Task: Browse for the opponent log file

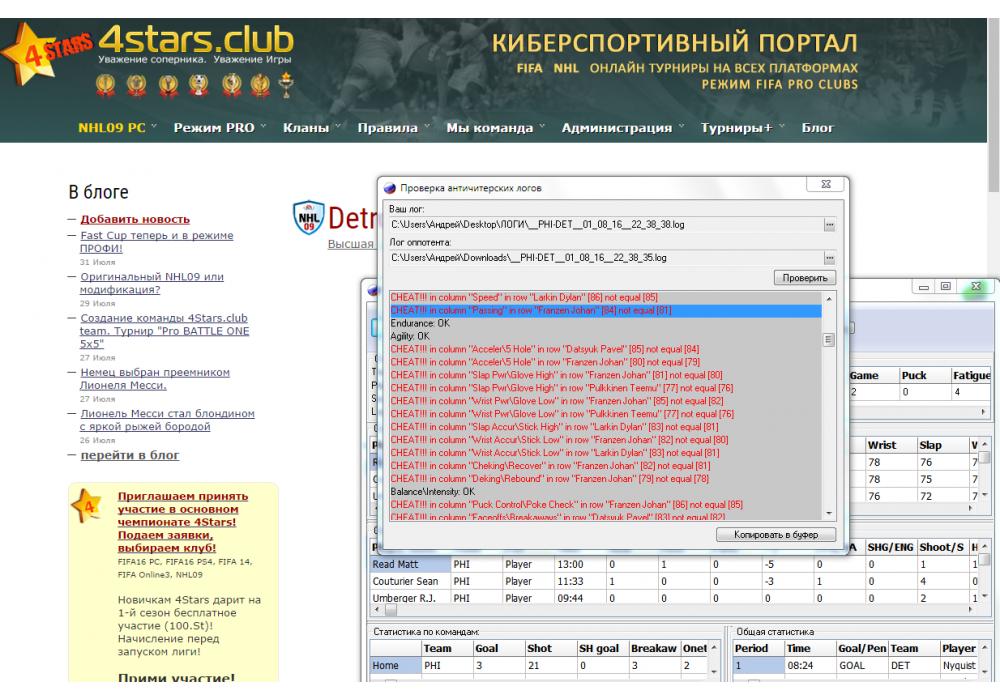Action: coord(829,258)
